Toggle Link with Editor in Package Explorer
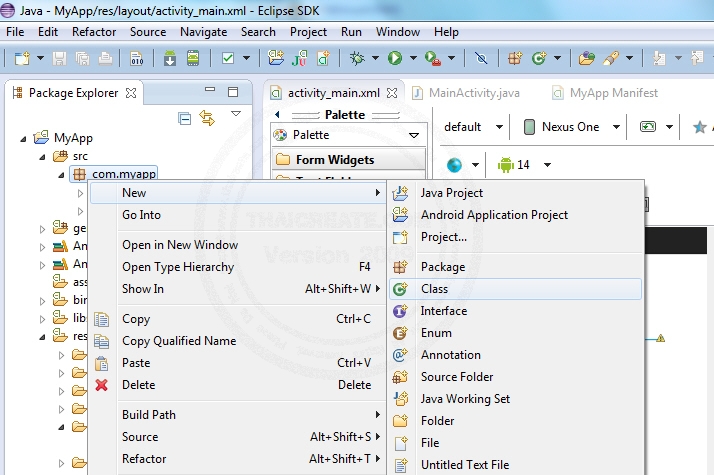714x475 pixels. [207, 118]
